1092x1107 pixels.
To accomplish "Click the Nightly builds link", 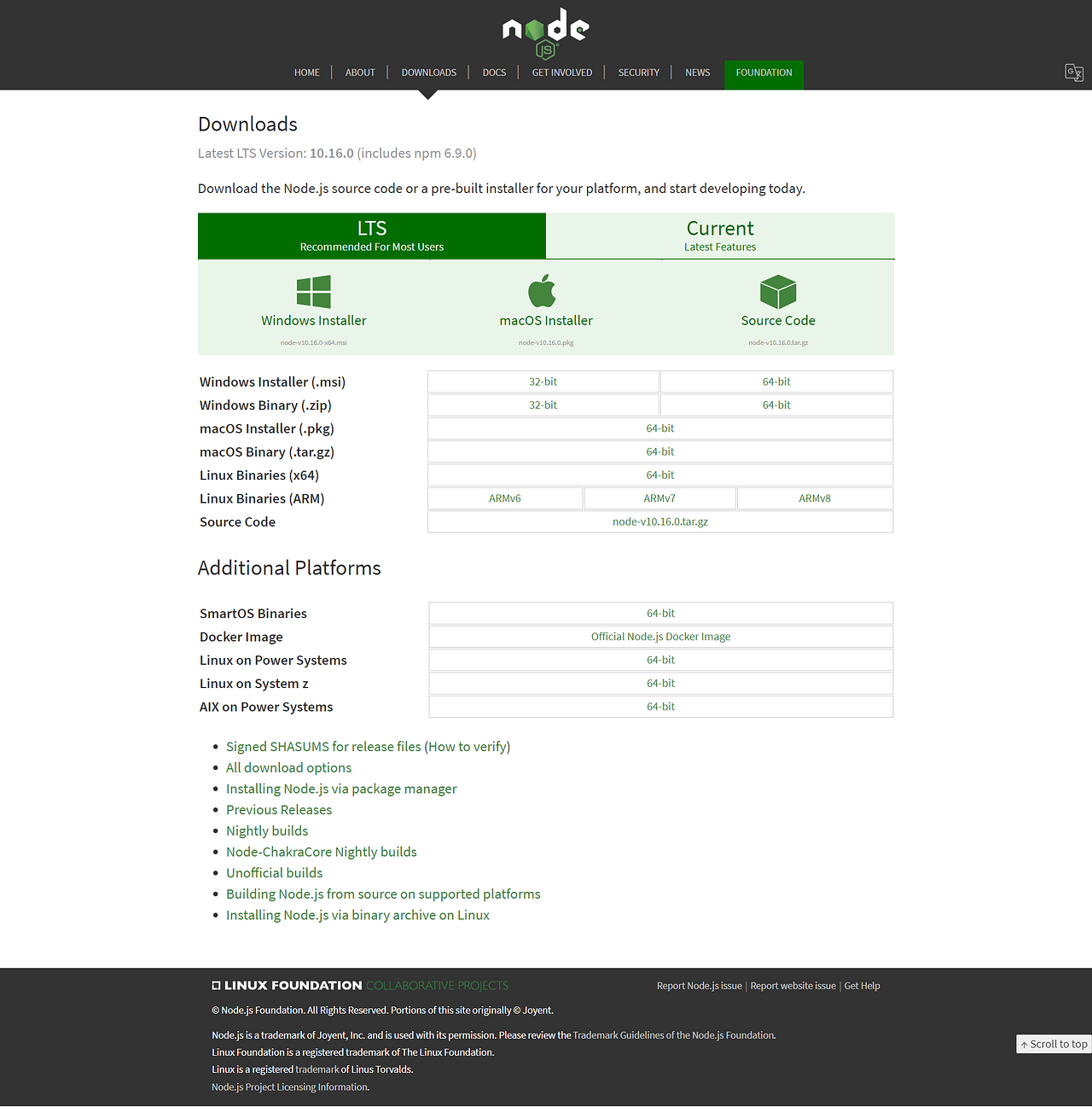I will [x=267, y=830].
